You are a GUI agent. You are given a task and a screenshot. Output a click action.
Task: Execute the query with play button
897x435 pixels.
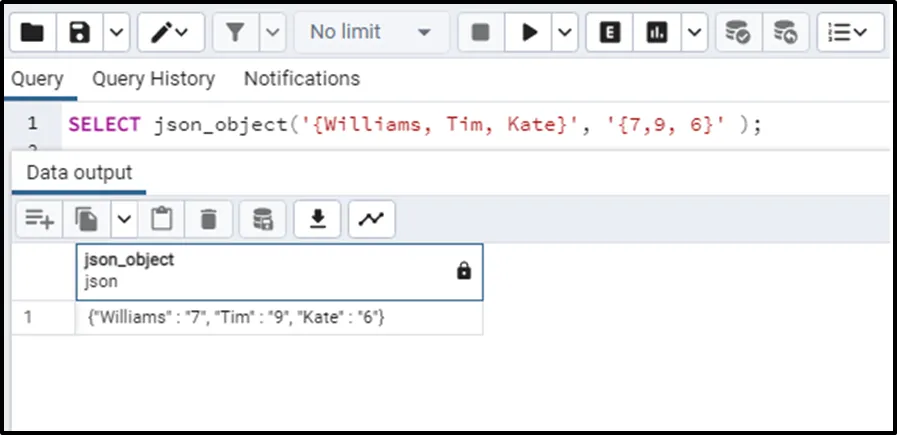528,33
